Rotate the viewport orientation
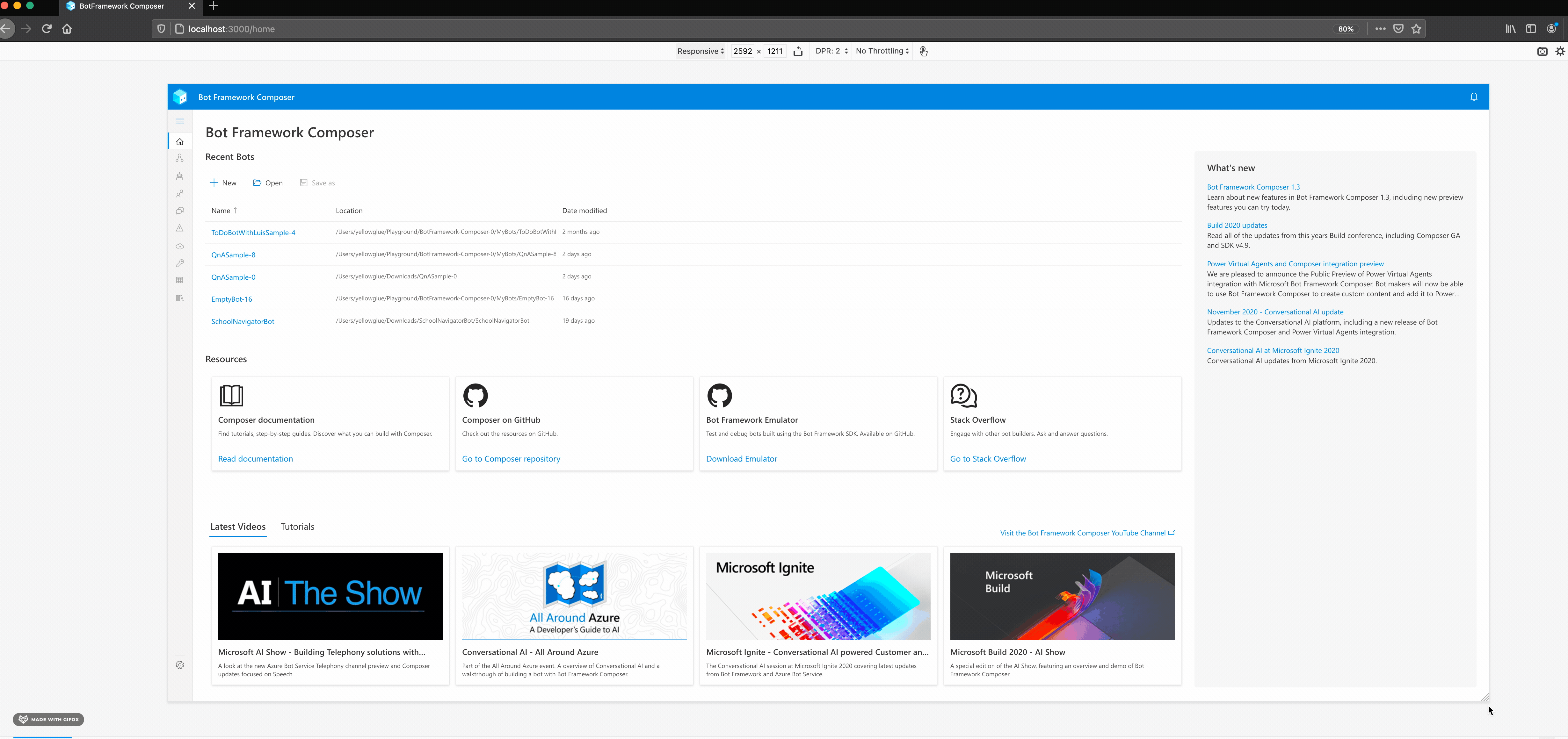The width and height of the screenshot is (1568, 739). pos(798,51)
